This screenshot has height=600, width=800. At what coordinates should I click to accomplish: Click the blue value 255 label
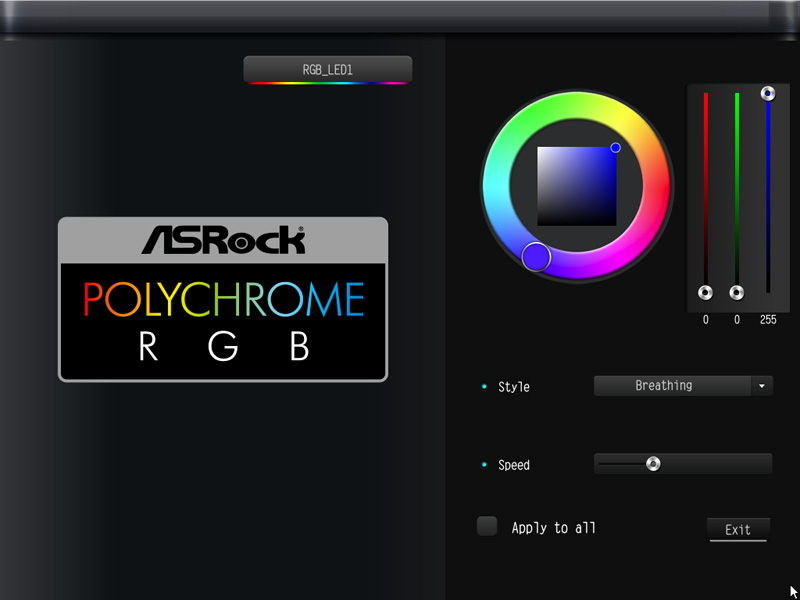pos(768,320)
